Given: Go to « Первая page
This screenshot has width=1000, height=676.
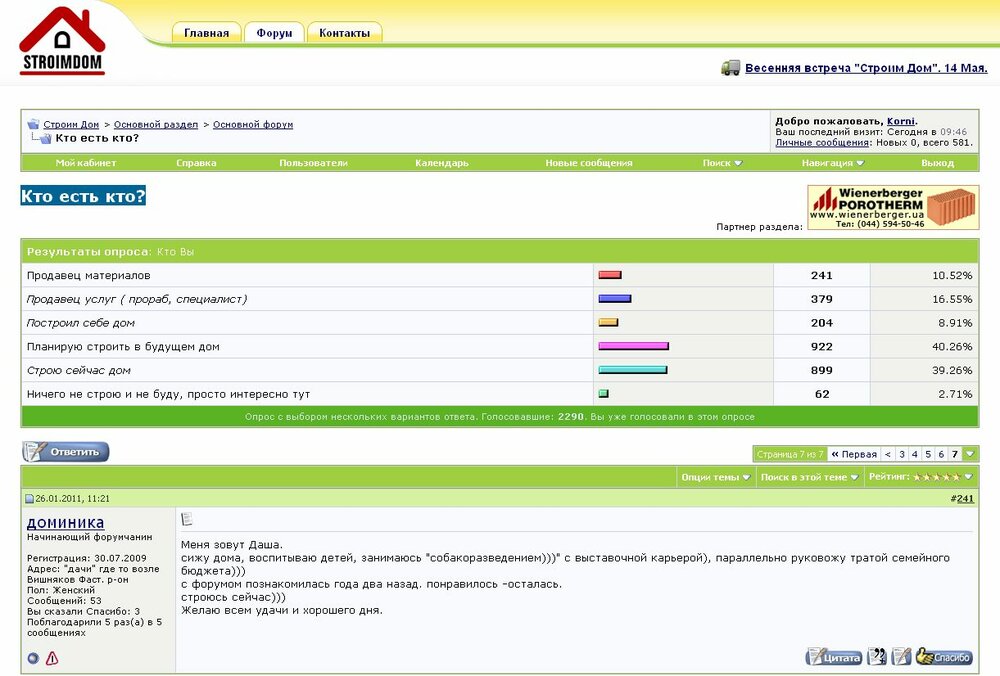Looking at the screenshot, I should pos(854,454).
